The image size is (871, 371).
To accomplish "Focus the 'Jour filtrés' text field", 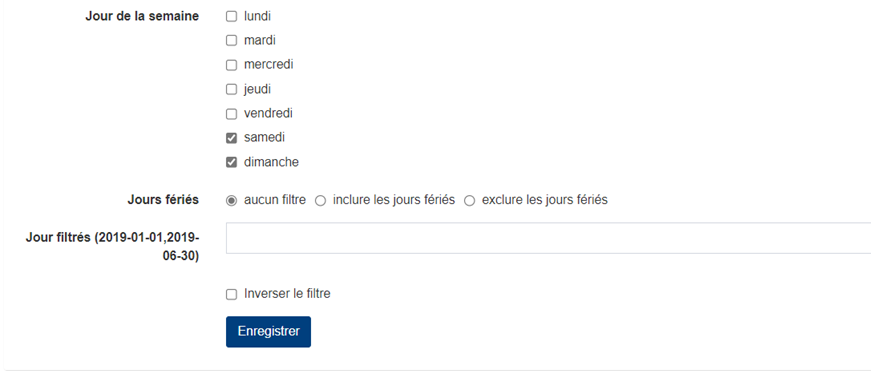I will click(548, 238).
